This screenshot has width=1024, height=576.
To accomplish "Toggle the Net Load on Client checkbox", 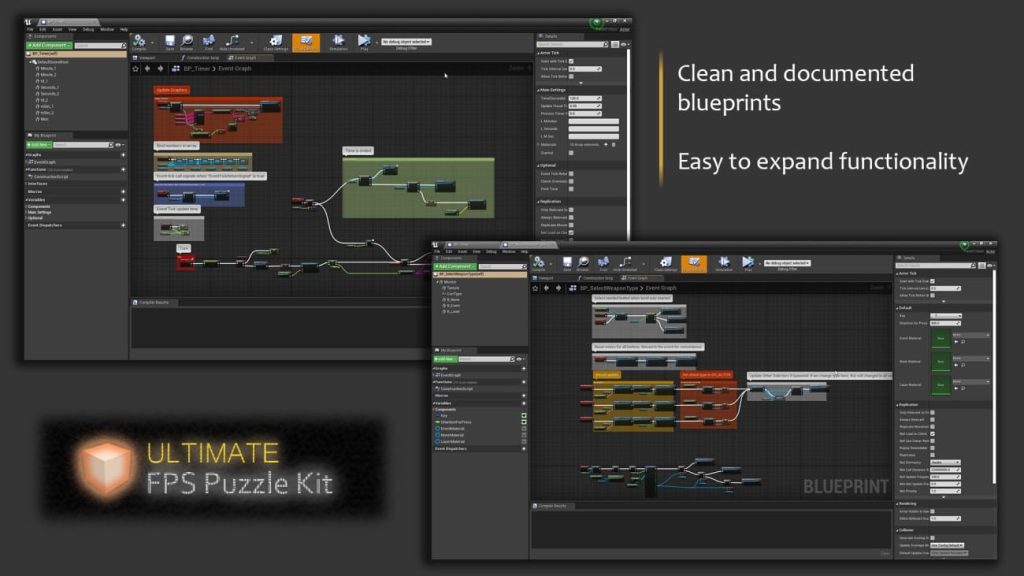I will coord(932,433).
